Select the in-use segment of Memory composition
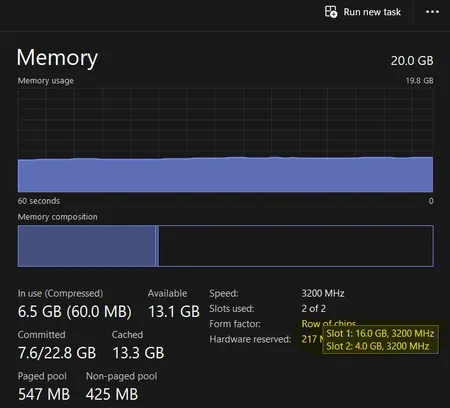 click(x=86, y=246)
